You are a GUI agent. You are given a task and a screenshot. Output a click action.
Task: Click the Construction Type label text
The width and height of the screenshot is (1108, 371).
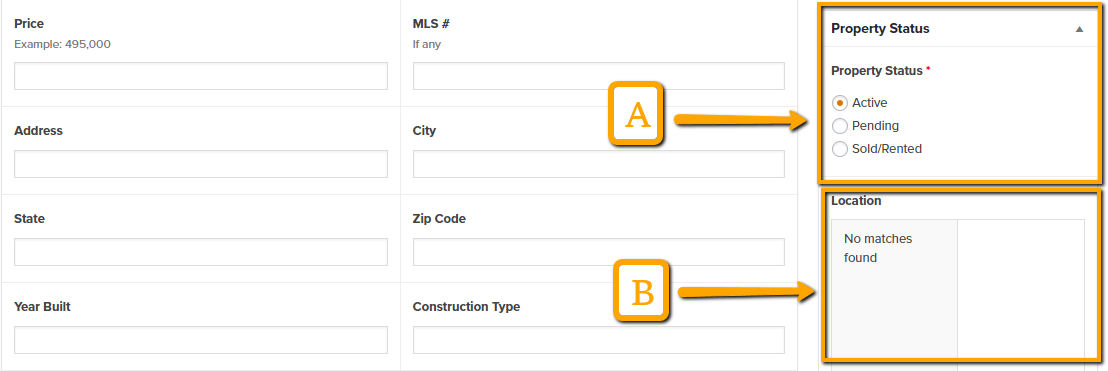(x=466, y=307)
